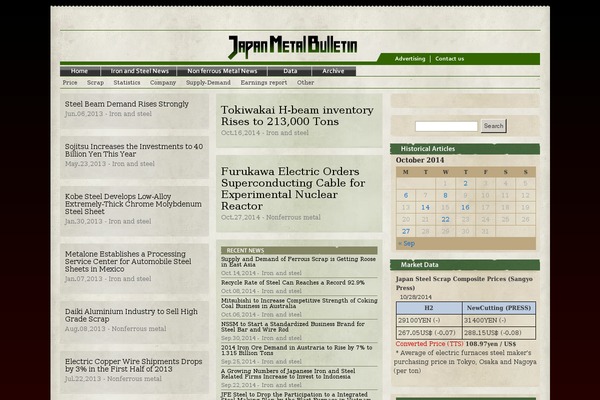The height and width of the screenshot is (400, 600).
Task: Open Growing Numbers of Japanese Firms news
Action: (x=288, y=374)
